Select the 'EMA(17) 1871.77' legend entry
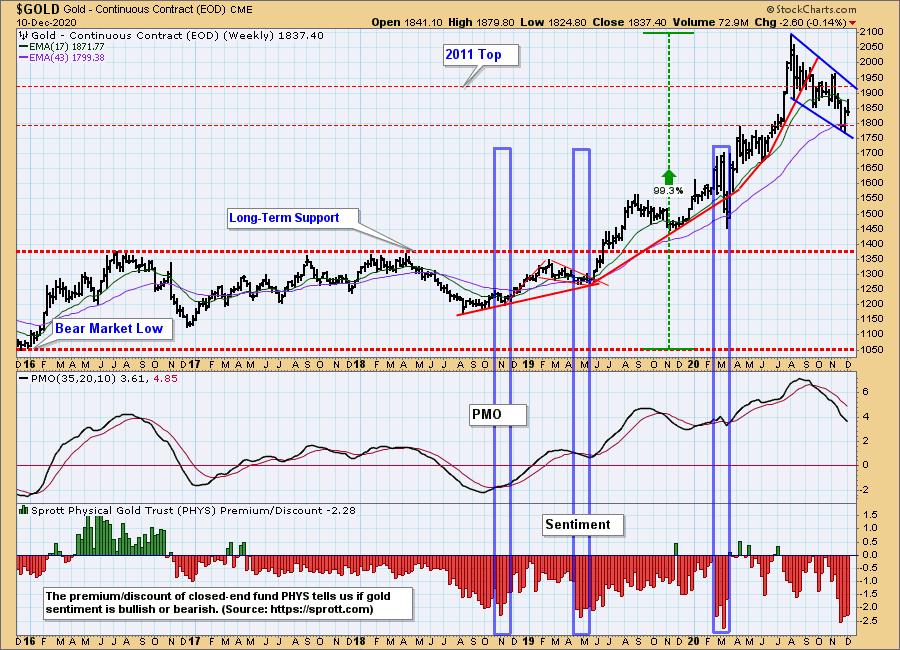The height and width of the screenshot is (650, 900). 62,47
